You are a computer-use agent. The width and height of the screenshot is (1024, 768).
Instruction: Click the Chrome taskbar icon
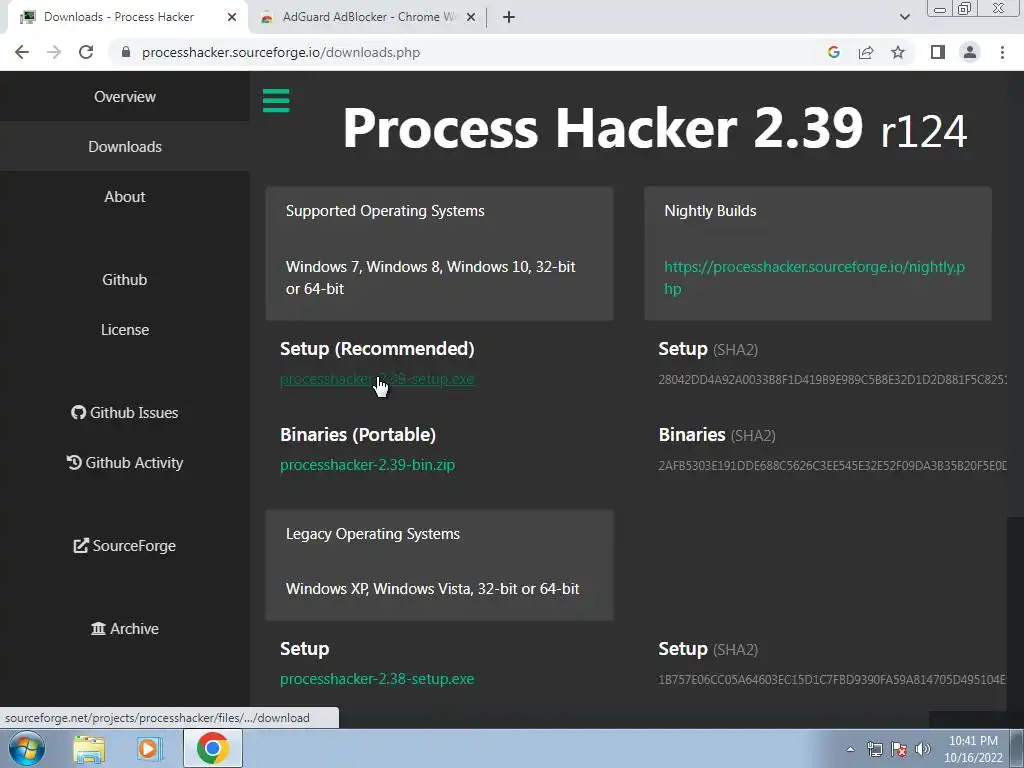(213, 748)
